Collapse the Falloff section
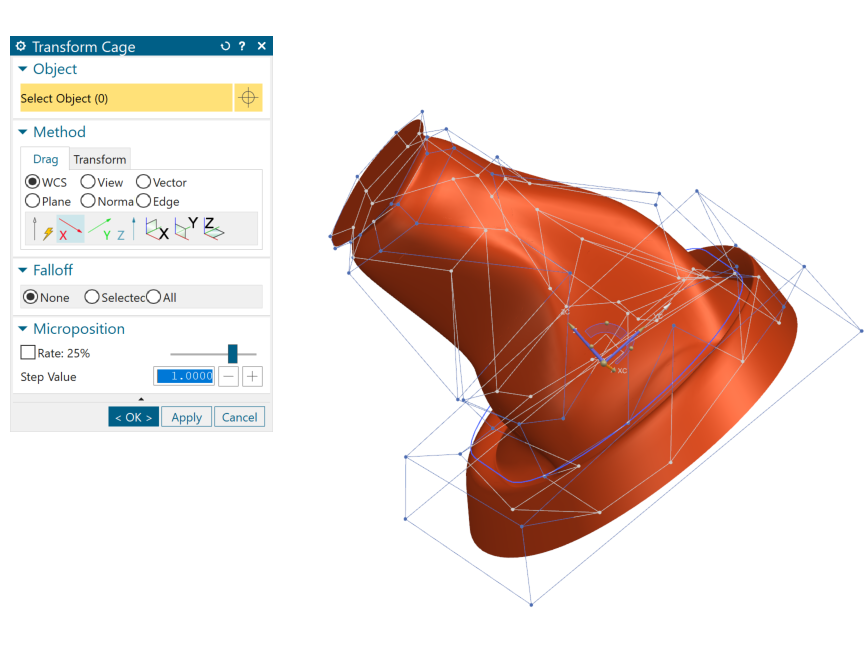 pyautogui.click(x=23, y=270)
